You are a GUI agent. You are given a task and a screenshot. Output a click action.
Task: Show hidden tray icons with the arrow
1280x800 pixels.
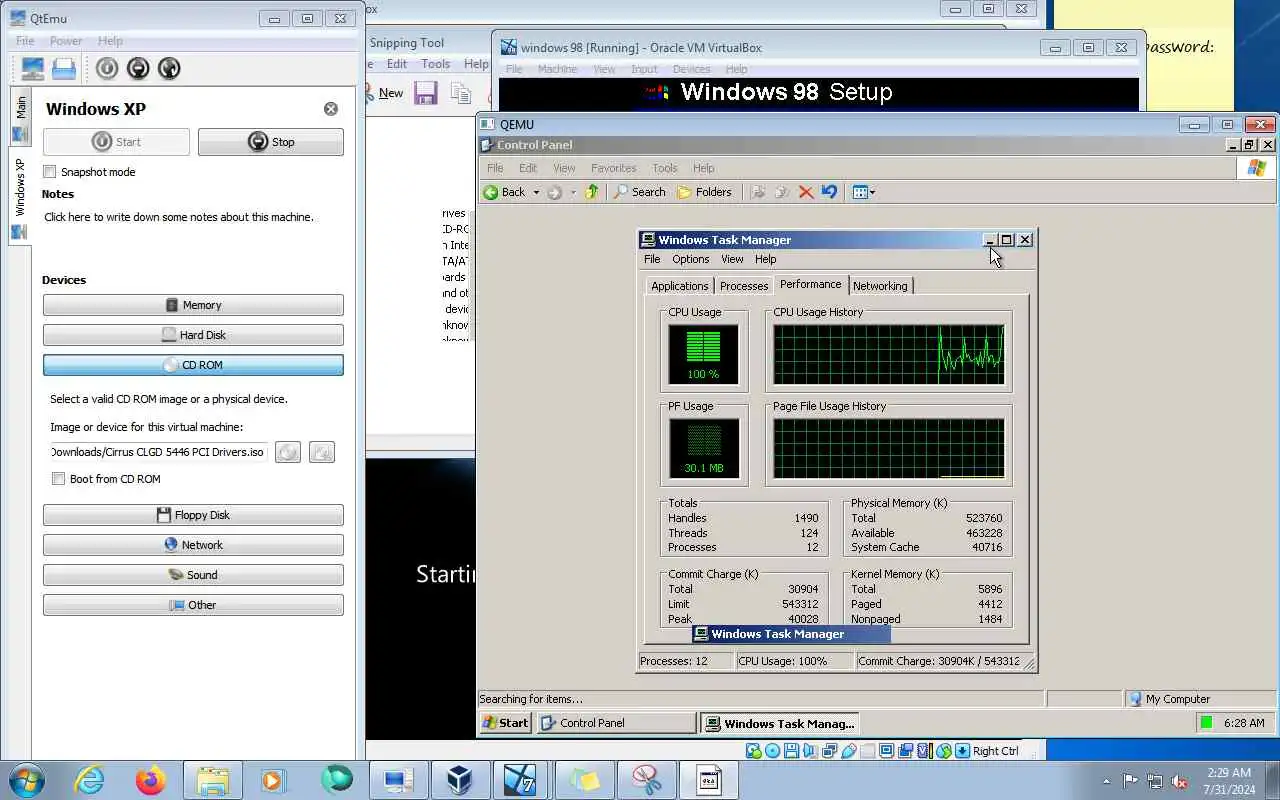coord(1106,781)
